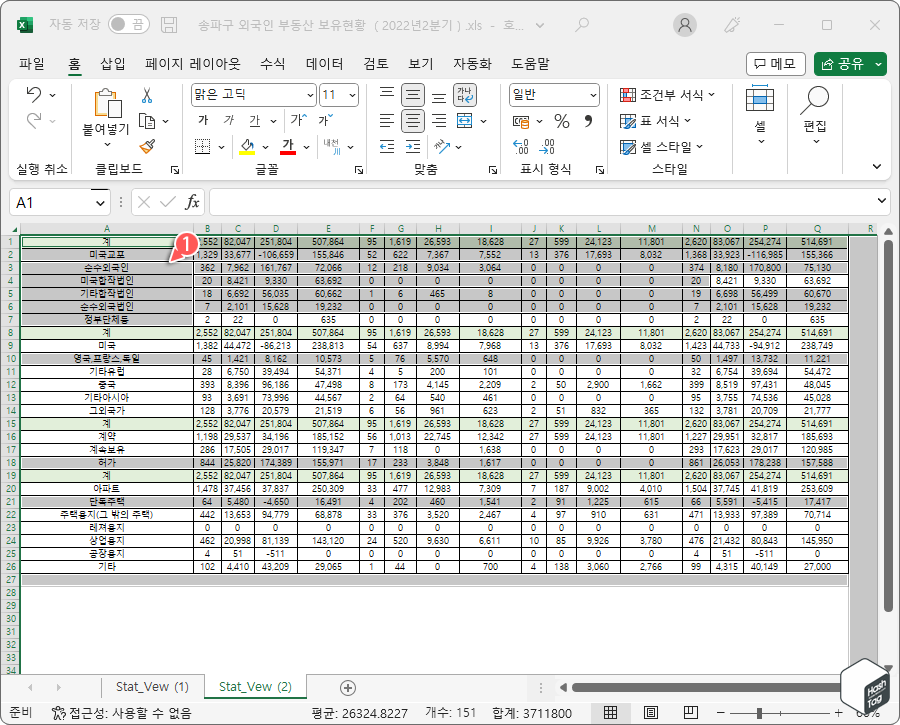Image resolution: width=900 pixels, height=725 pixels.
Task: Increase indent button
Action: pos(413,147)
